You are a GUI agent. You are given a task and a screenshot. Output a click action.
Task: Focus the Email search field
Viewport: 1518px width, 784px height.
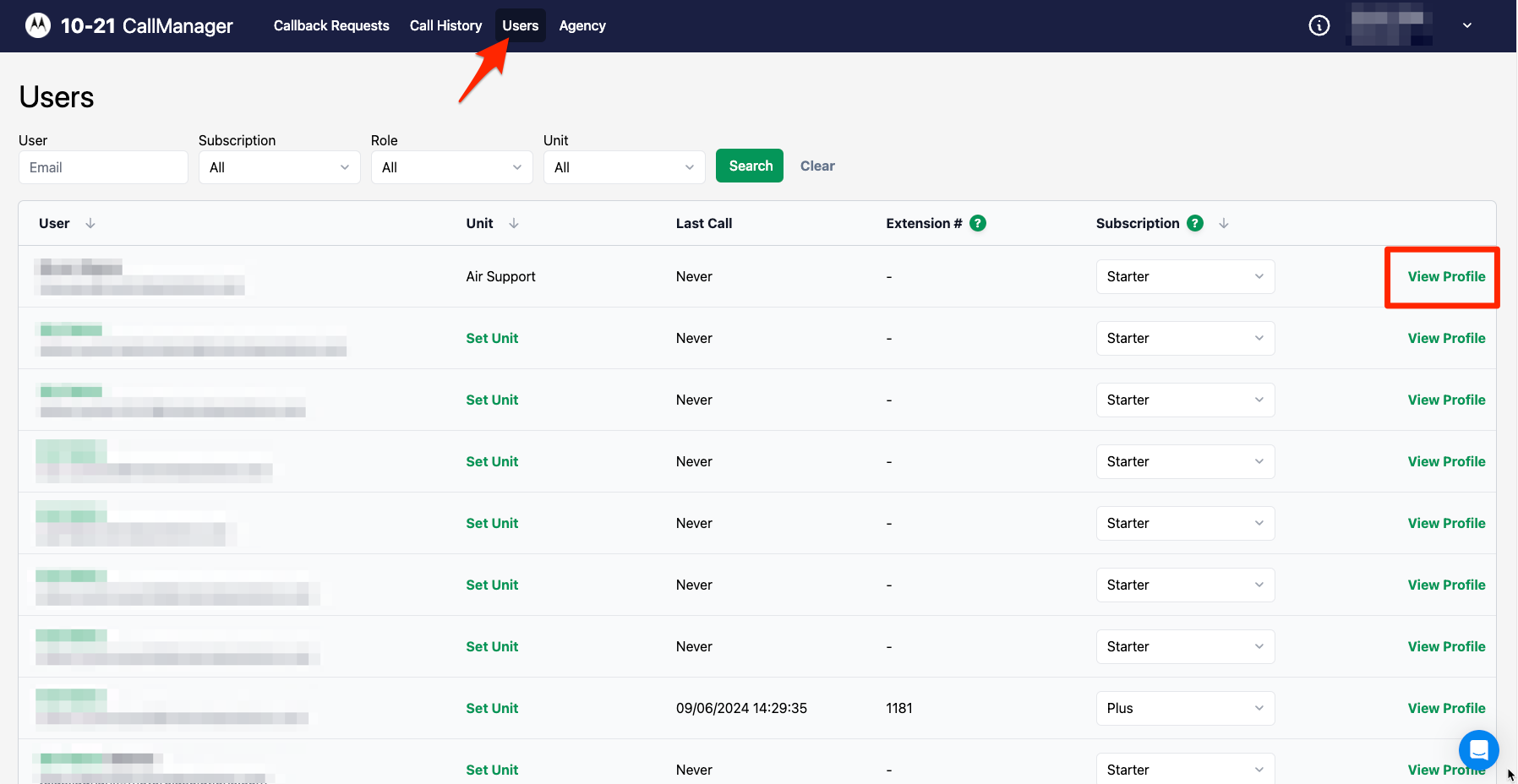pyautogui.click(x=103, y=167)
